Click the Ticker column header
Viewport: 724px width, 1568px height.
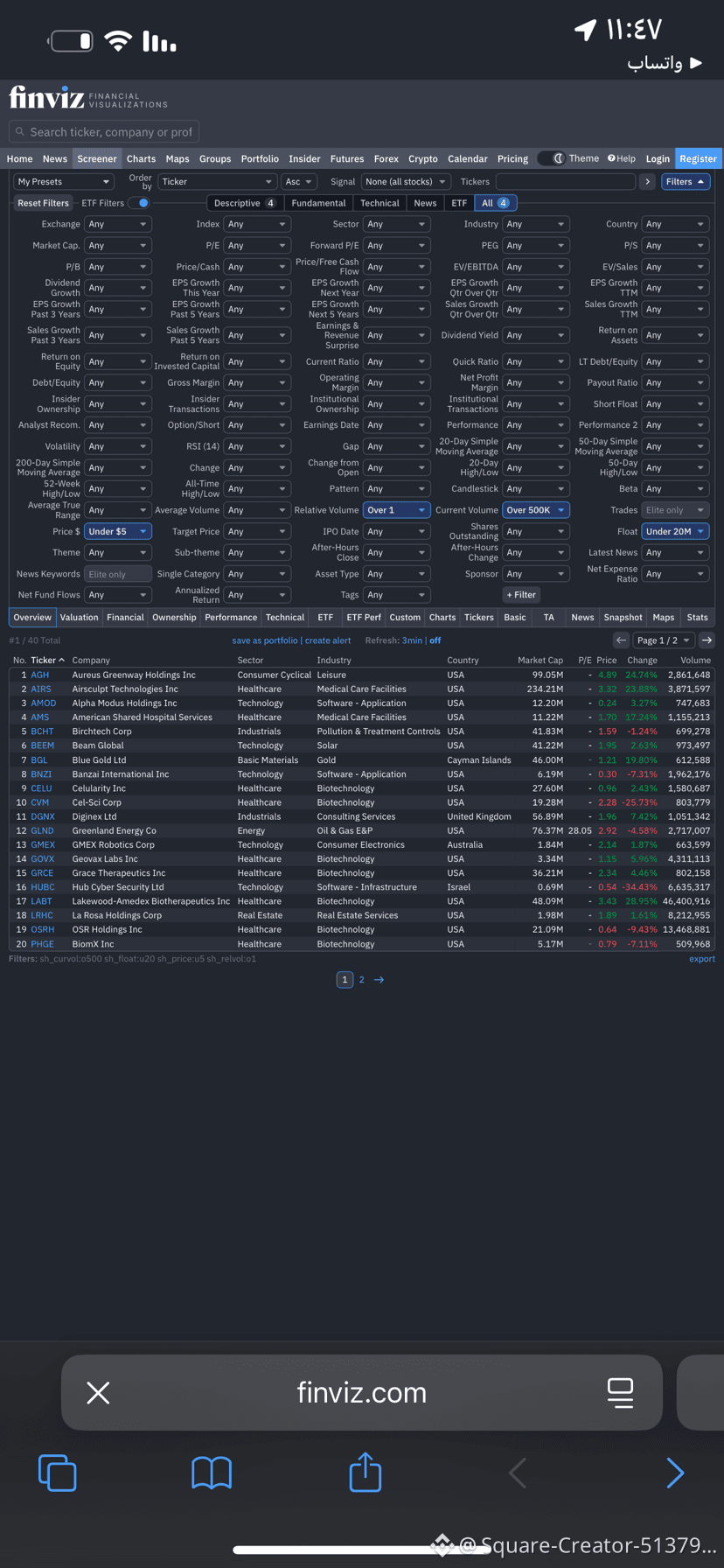(x=47, y=661)
